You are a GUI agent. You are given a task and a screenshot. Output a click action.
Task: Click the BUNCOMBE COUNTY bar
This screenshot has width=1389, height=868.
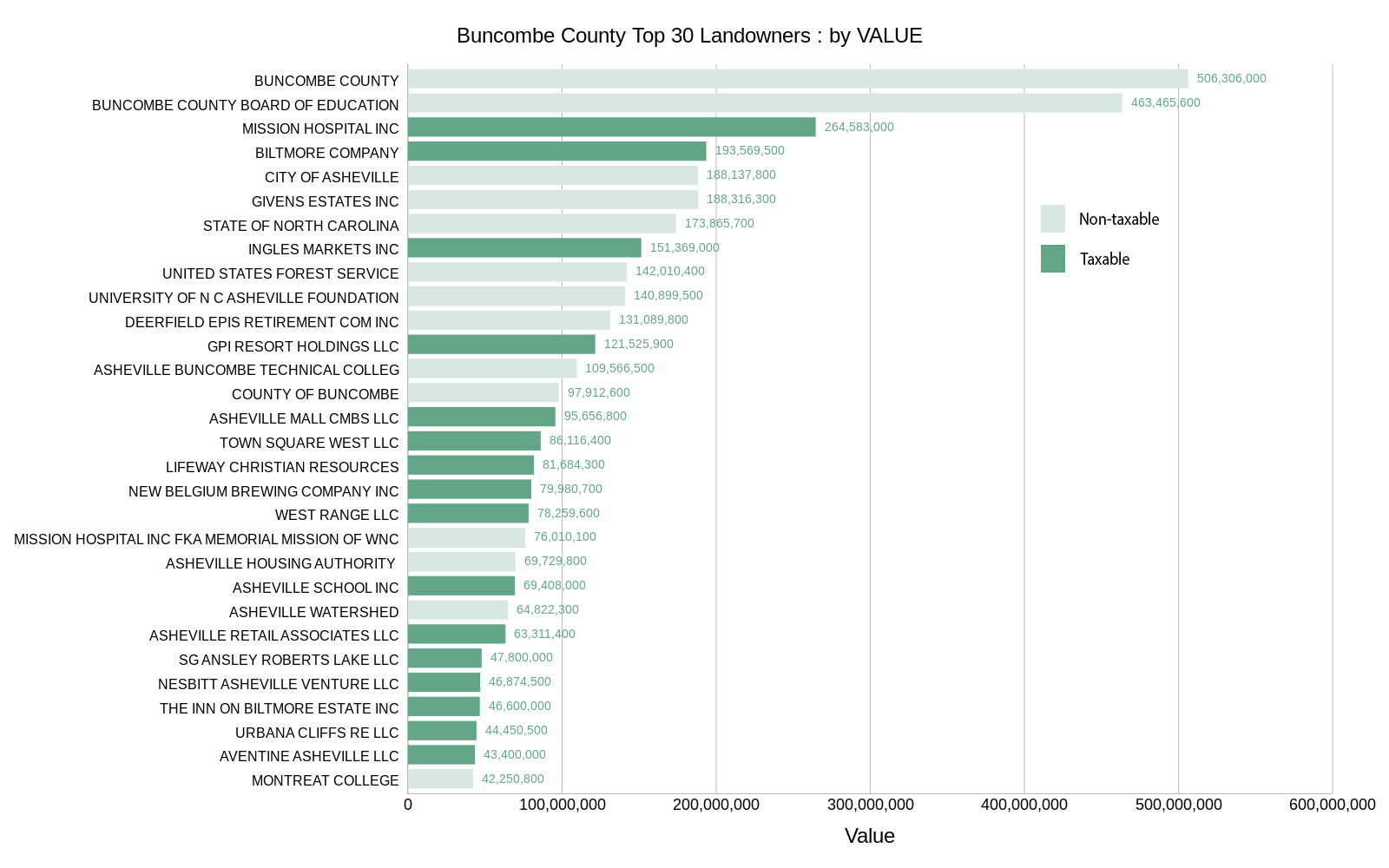click(798, 79)
